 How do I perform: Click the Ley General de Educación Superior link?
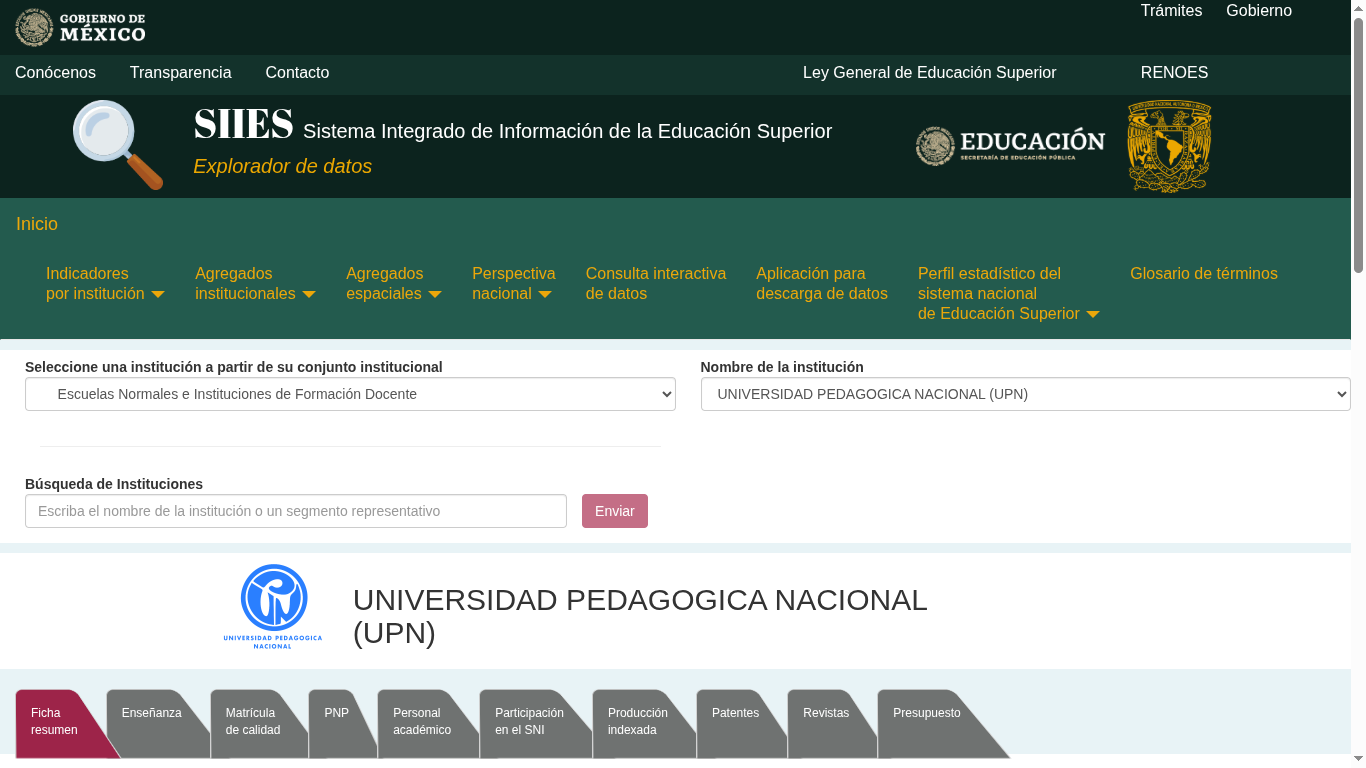[929, 73]
